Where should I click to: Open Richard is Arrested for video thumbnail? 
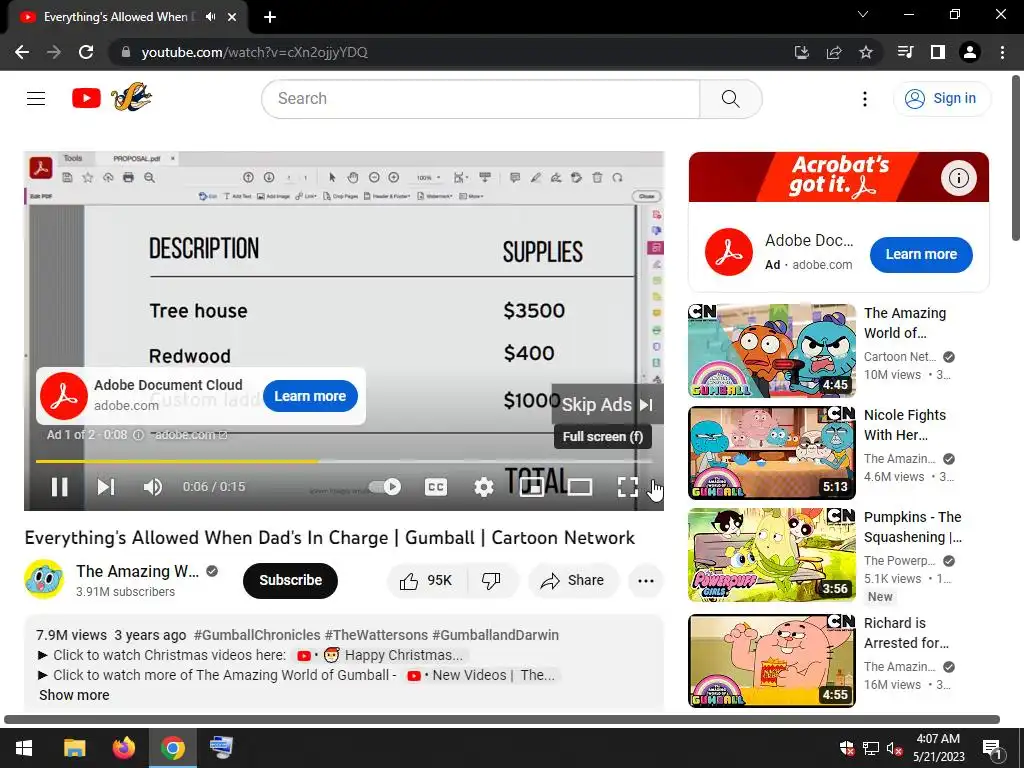pos(772,660)
